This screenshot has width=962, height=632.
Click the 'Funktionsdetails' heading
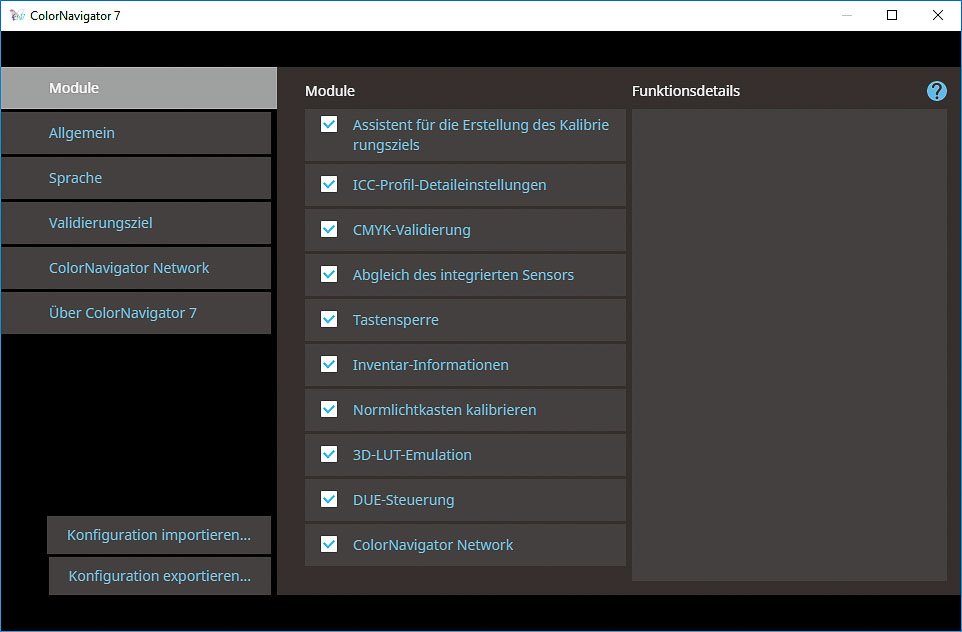tap(686, 91)
